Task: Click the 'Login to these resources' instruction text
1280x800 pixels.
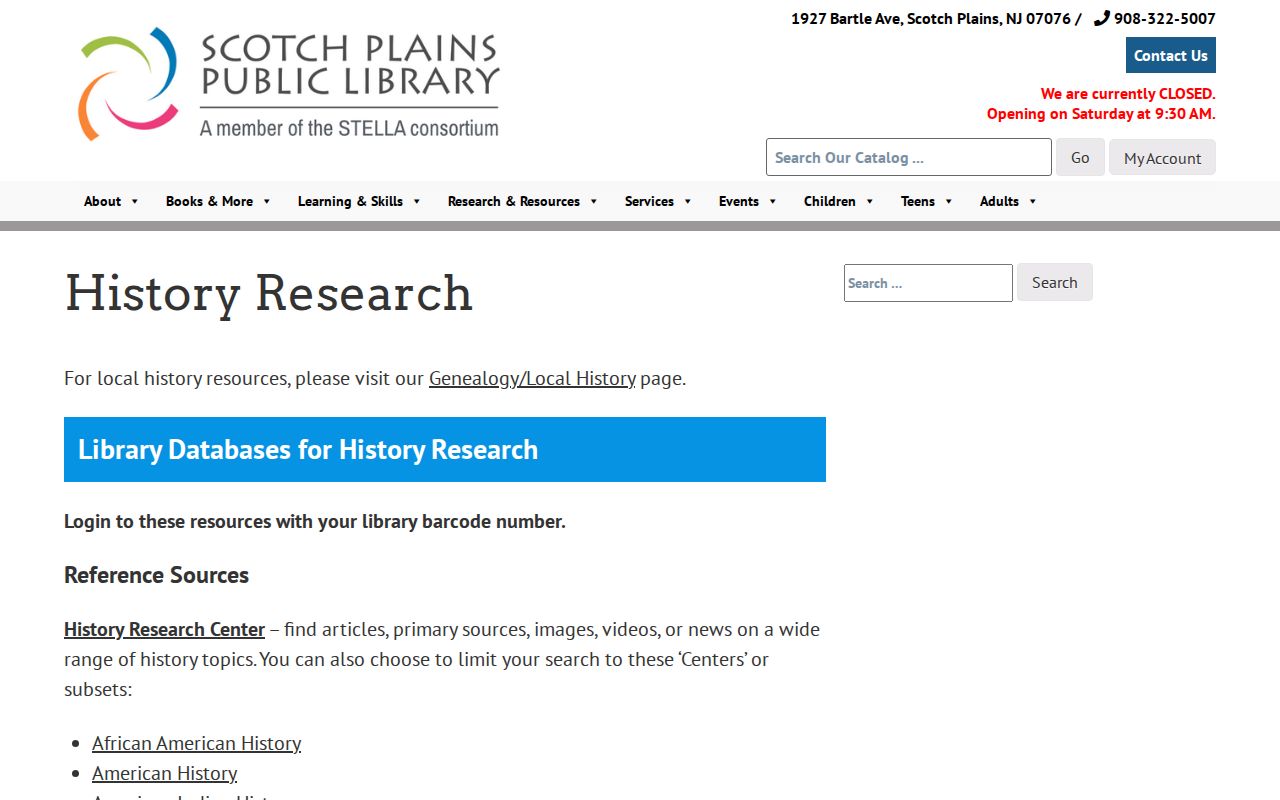Action: (x=315, y=521)
